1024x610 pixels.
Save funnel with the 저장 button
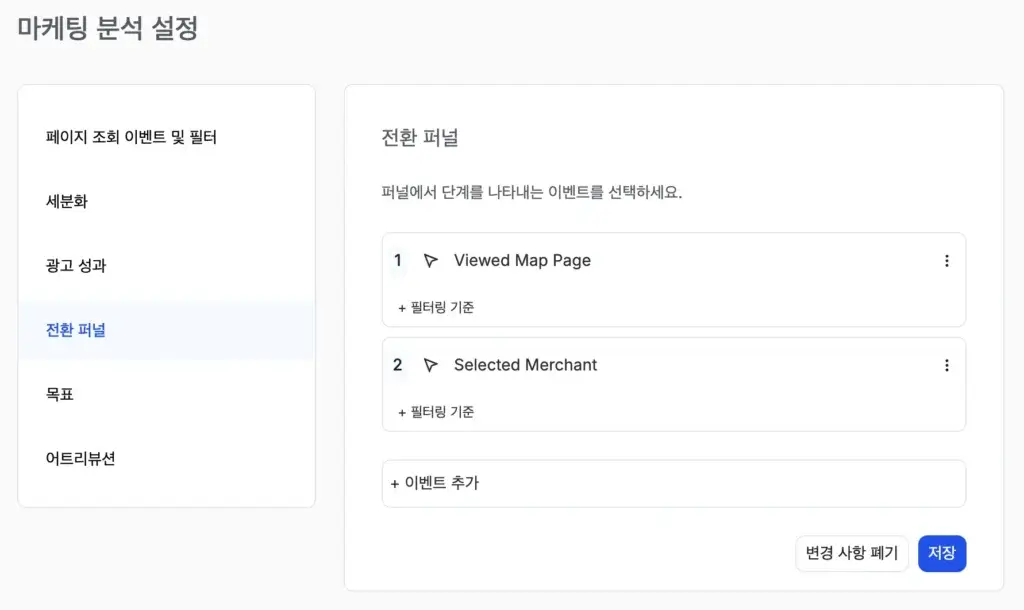[x=942, y=553]
